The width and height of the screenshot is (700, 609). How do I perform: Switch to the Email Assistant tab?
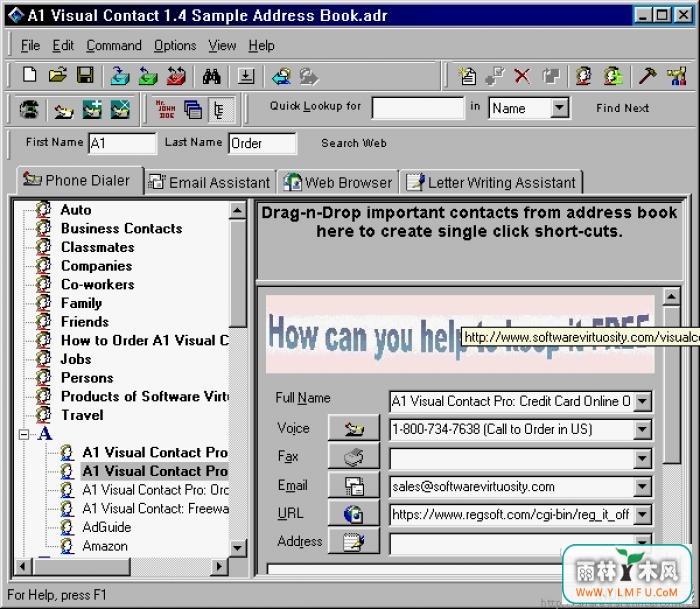pyautogui.click(x=209, y=182)
